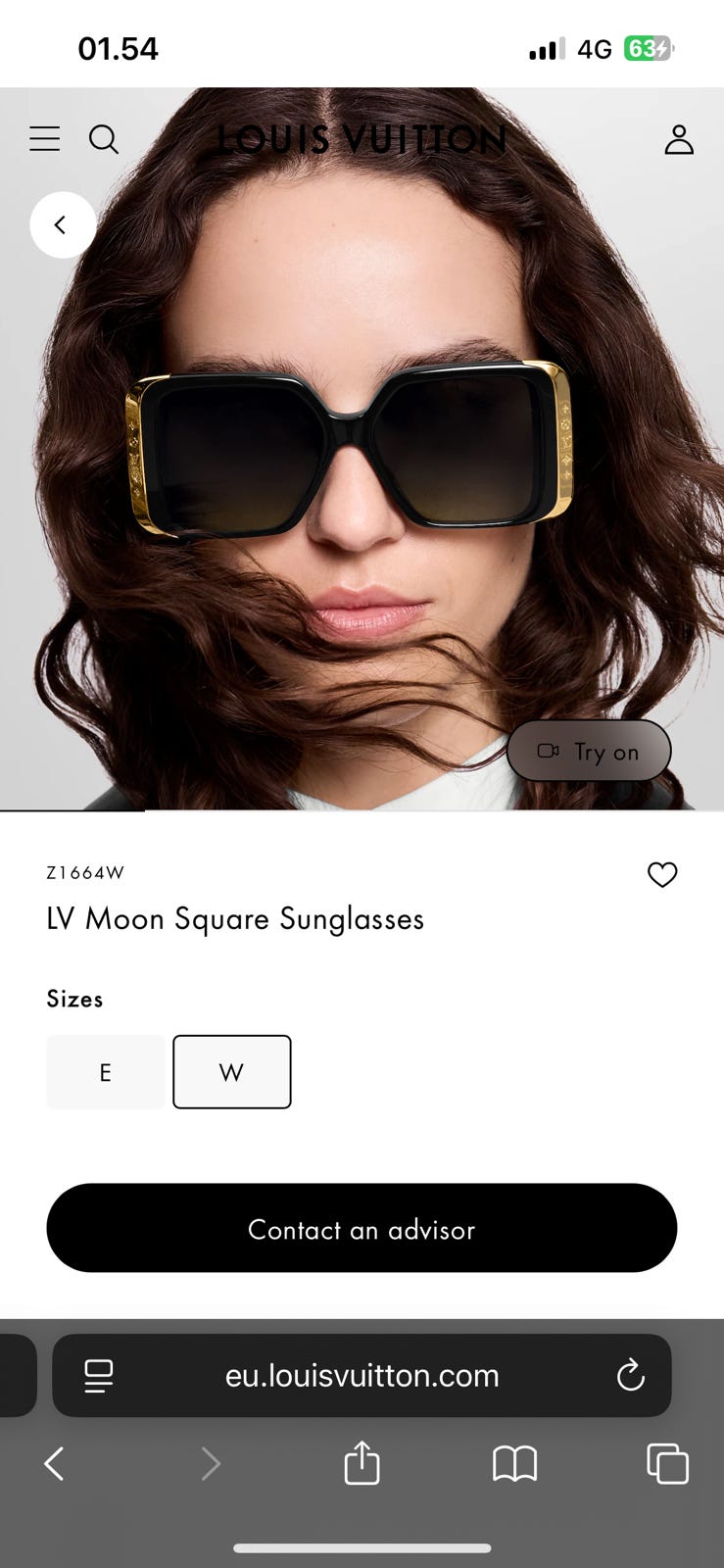Viewport: 724px width, 1568px height.
Task: Select size W option
Action: coord(232,1072)
